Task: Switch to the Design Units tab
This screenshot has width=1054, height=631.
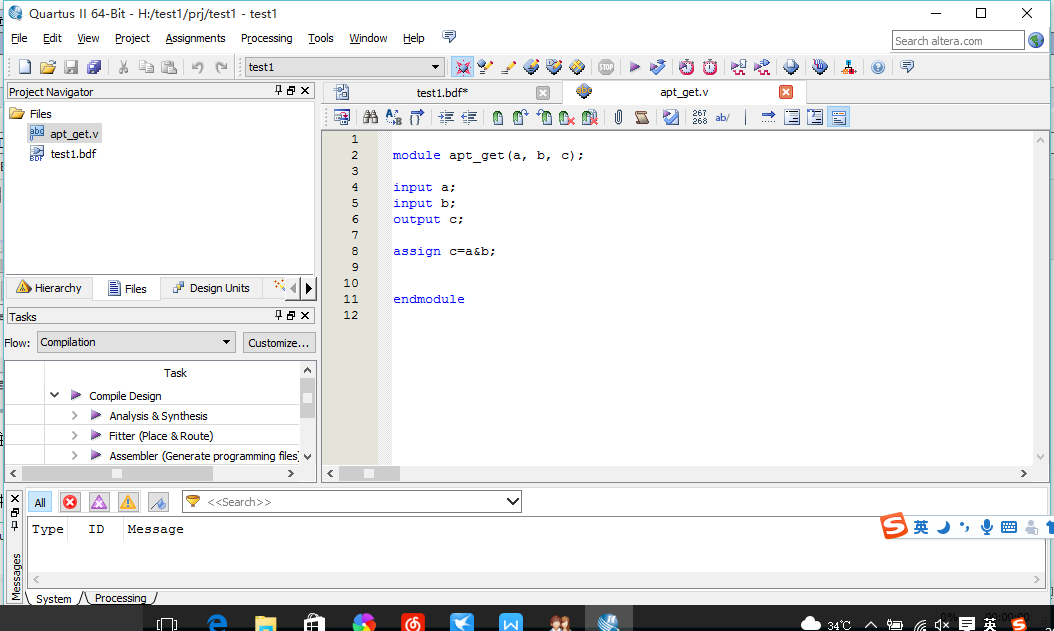Action: pos(211,288)
